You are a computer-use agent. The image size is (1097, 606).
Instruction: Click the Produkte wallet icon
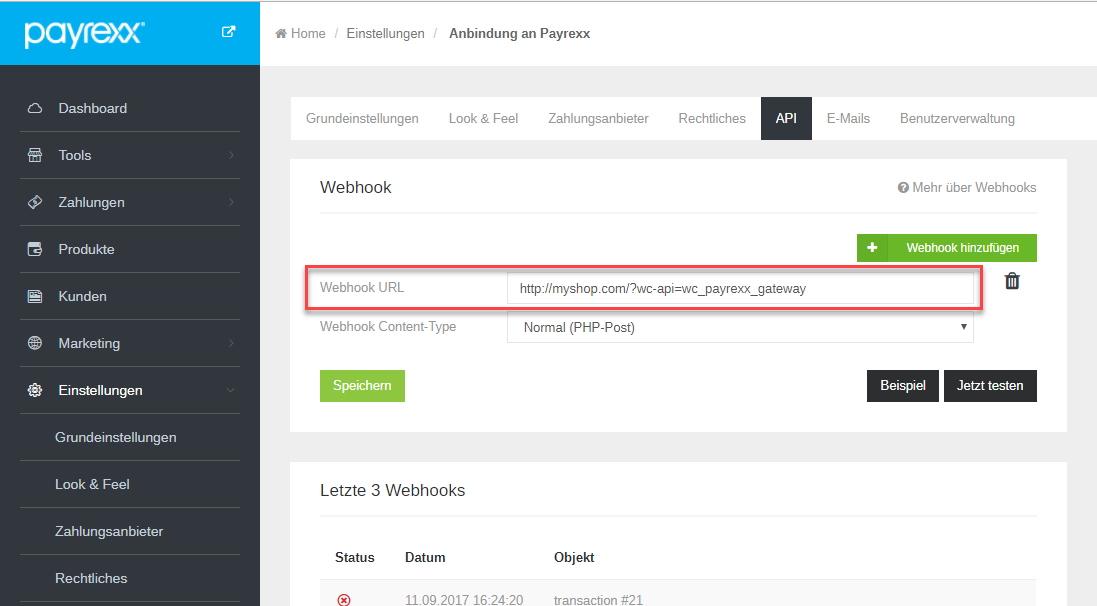[x=34, y=249]
